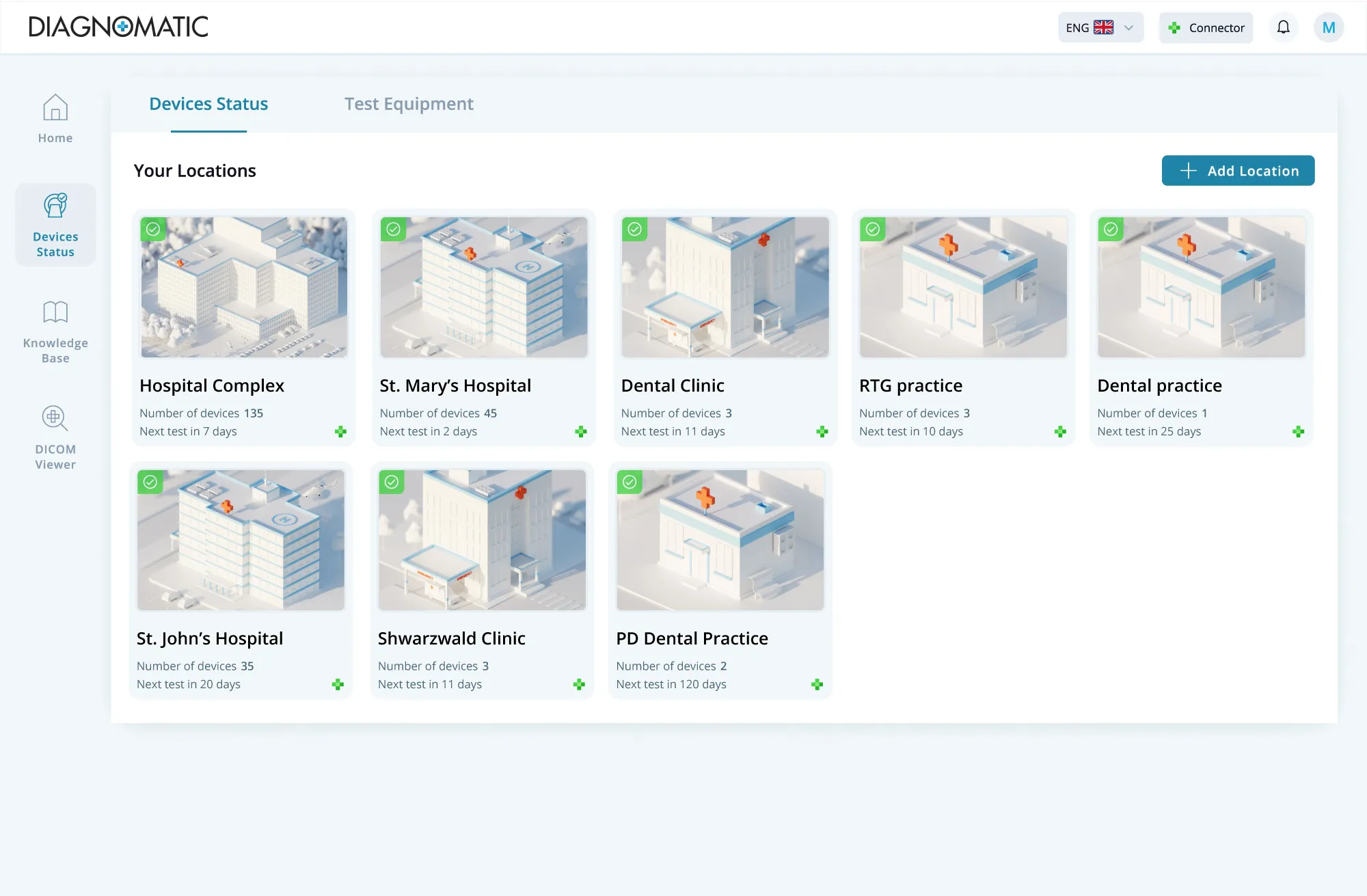Click green check badge on St. Mary's Hospital
The width and height of the screenshot is (1367, 896).
[x=394, y=229]
